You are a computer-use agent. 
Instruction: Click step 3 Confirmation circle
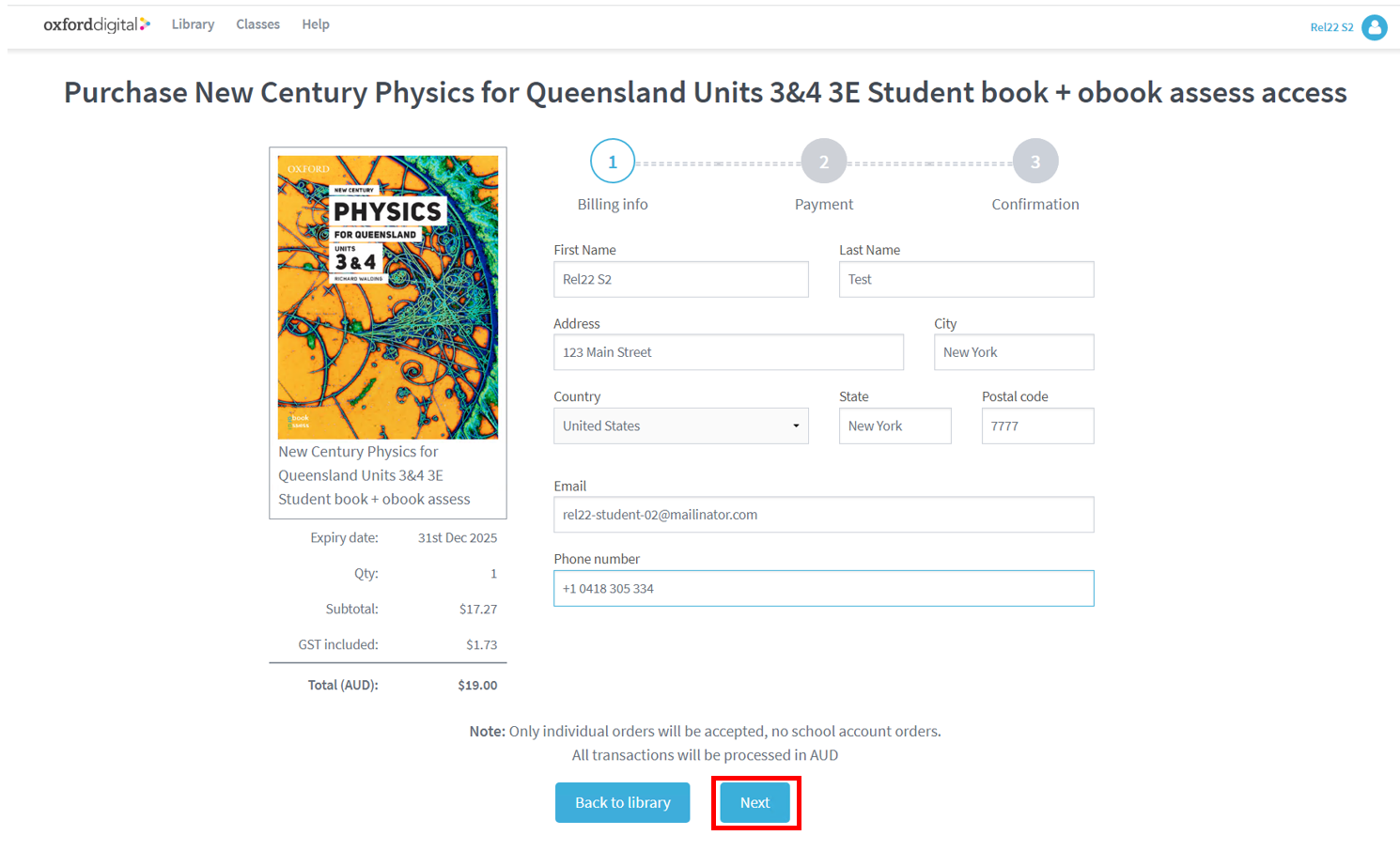click(1035, 162)
